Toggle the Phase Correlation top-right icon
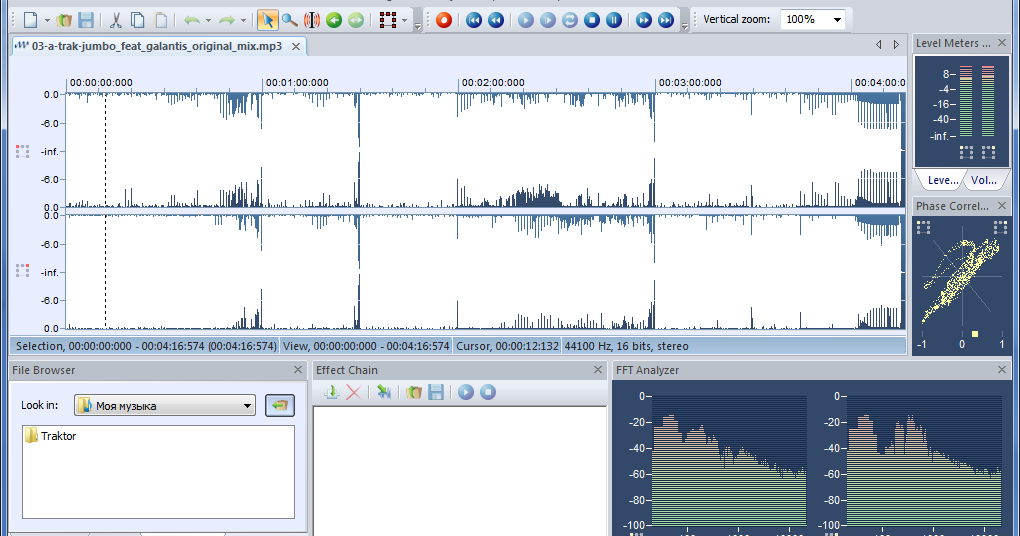The height and width of the screenshot is (536, 1020). [1000, 227]
